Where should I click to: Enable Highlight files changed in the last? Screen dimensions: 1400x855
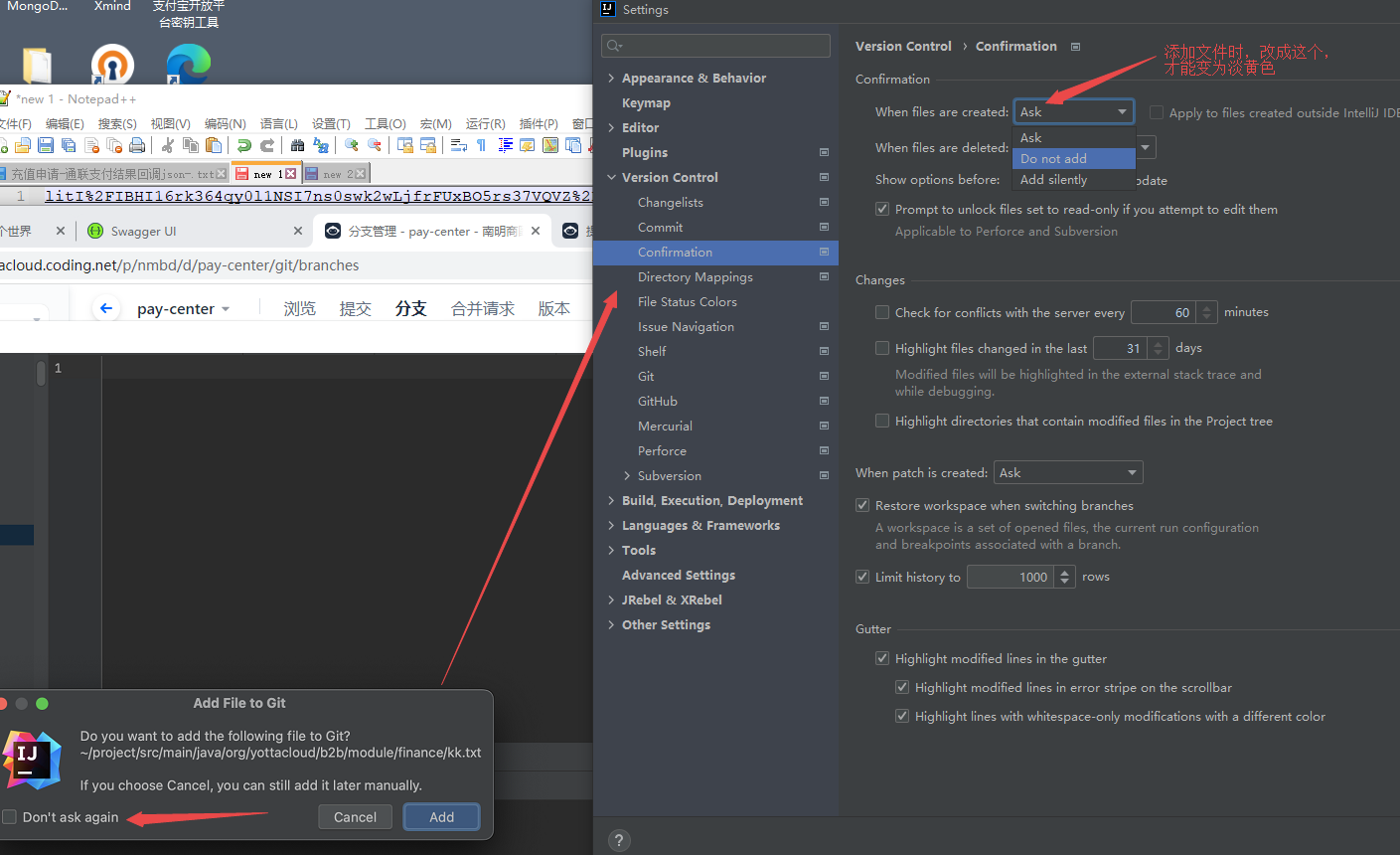pyautogui.click(x=882, y=348)
